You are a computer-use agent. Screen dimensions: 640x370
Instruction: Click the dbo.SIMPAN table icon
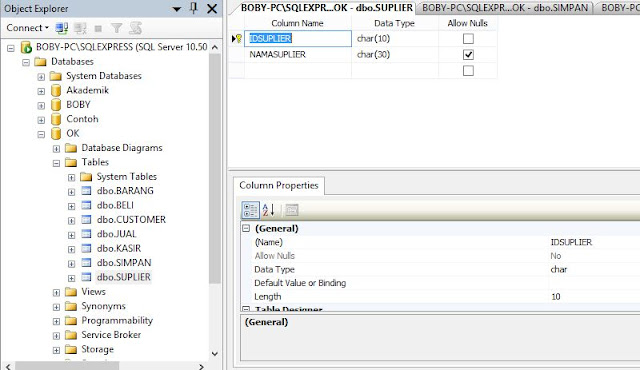[86, 262]
